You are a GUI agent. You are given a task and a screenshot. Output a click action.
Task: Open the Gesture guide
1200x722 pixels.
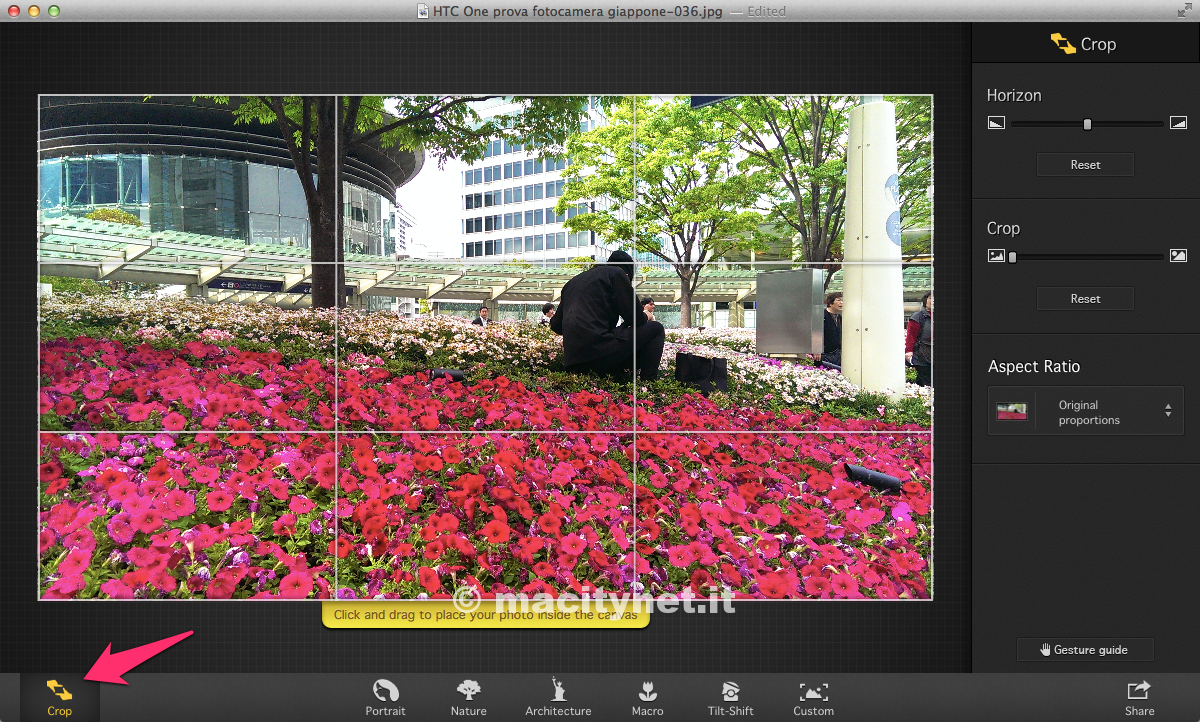pyautogui.click(x=1085, y=650)
